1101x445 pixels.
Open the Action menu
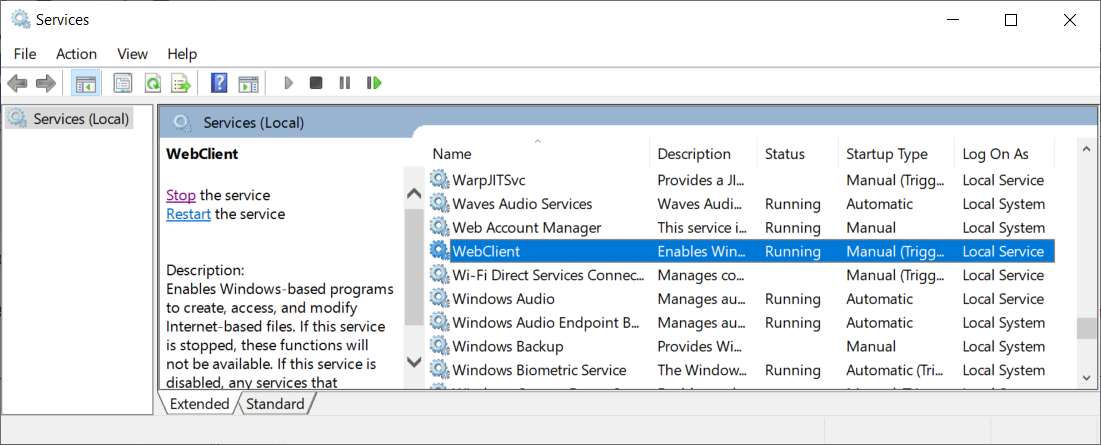(x=77, y=54)
